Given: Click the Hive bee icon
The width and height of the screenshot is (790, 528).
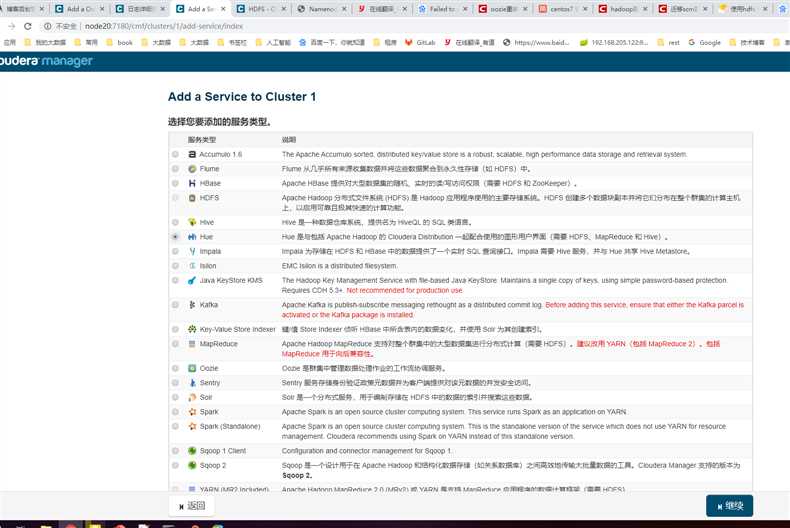Looking at the screenshot, I should pos(192,222).
